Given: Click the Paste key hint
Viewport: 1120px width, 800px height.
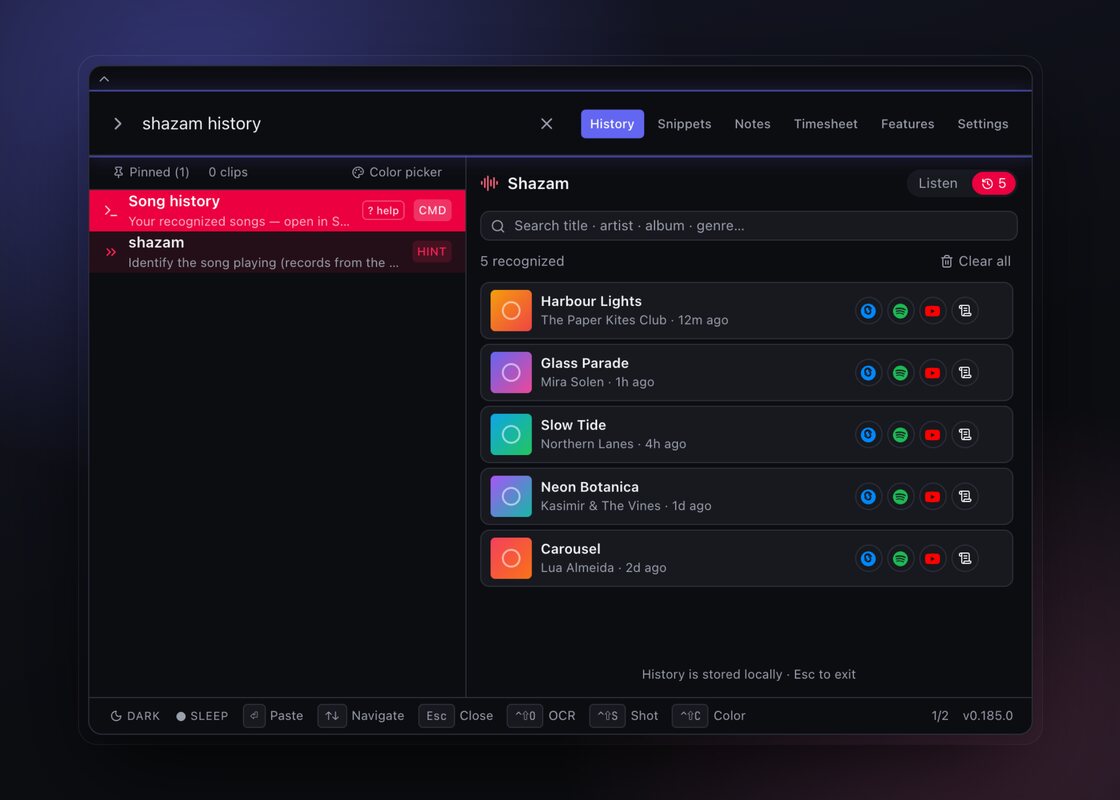Looking at the screenshot, I should click(x=274, y=716).
